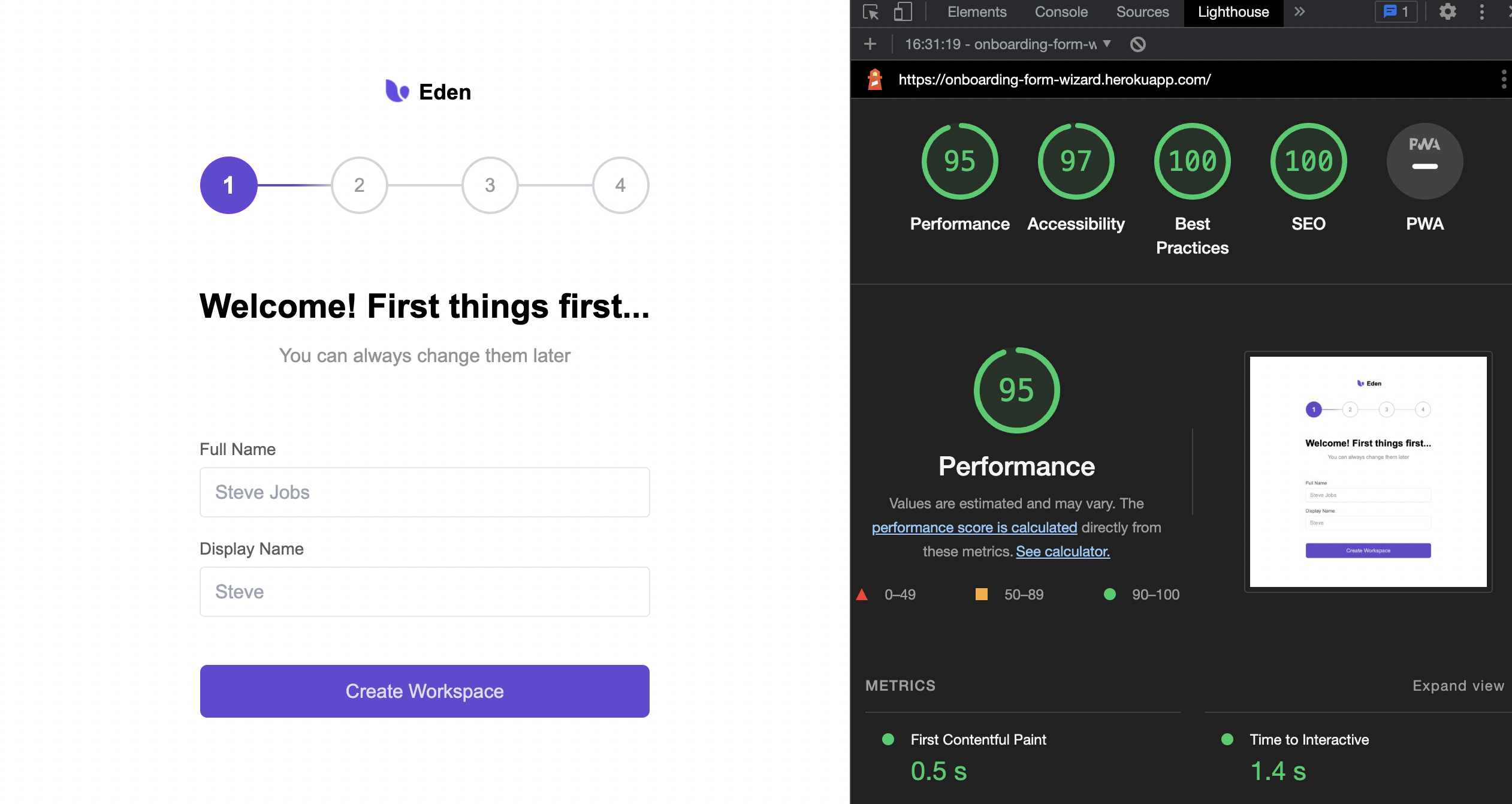Select the inspect element cursor tool

871,12
